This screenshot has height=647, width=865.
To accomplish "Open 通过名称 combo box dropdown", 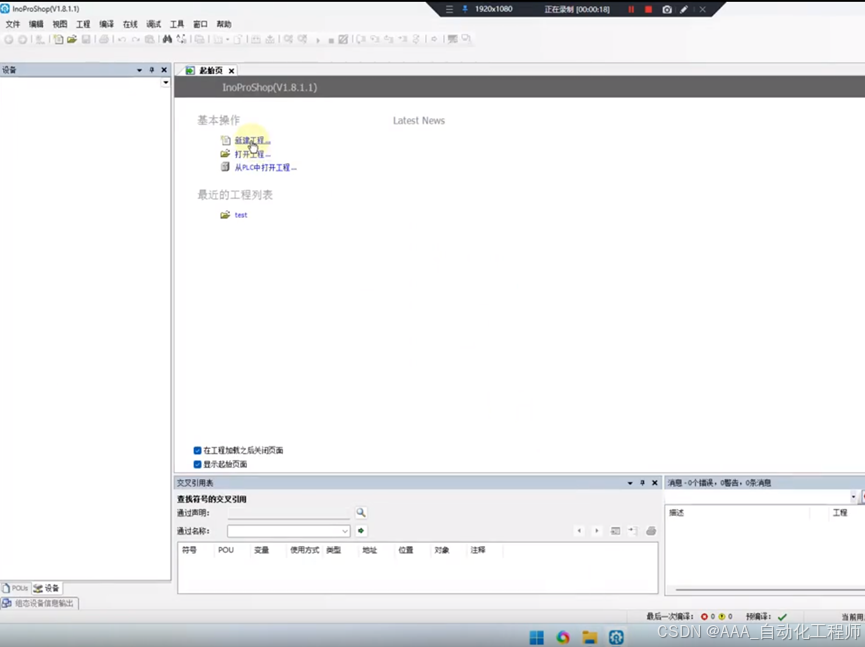I will [x=345, y=531].
